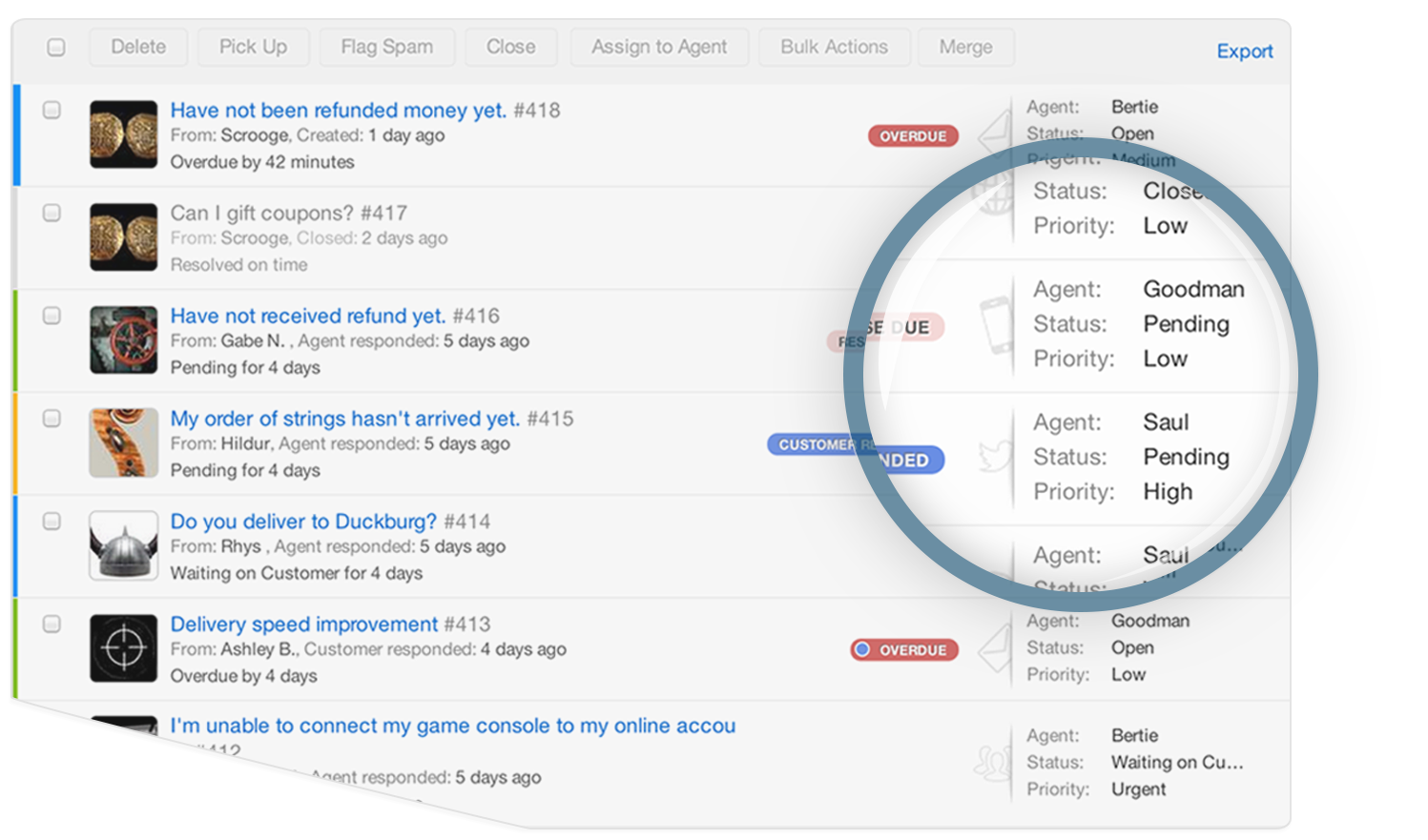
Task: Click the red OVERDUE badge on ticket #418
Action: point(913,136)
